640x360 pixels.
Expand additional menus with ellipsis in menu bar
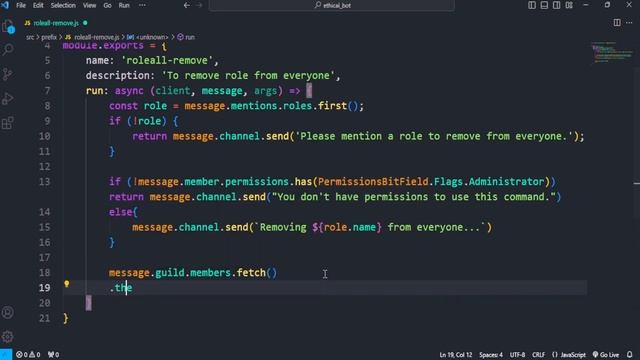[x=142, y=5]
